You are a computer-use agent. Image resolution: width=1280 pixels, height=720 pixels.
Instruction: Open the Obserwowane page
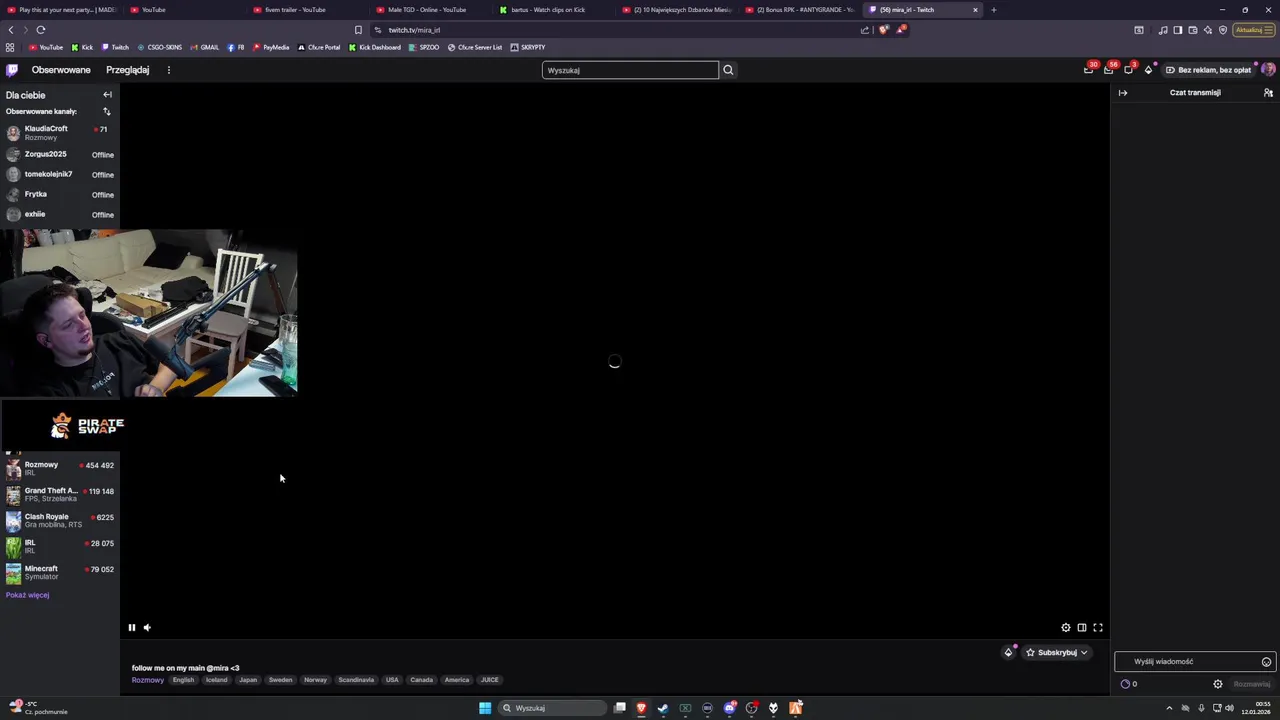(61, 70)
